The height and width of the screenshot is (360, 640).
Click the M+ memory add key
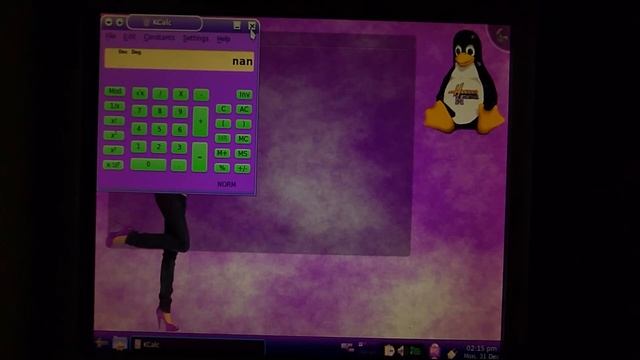tap(222, 153)
